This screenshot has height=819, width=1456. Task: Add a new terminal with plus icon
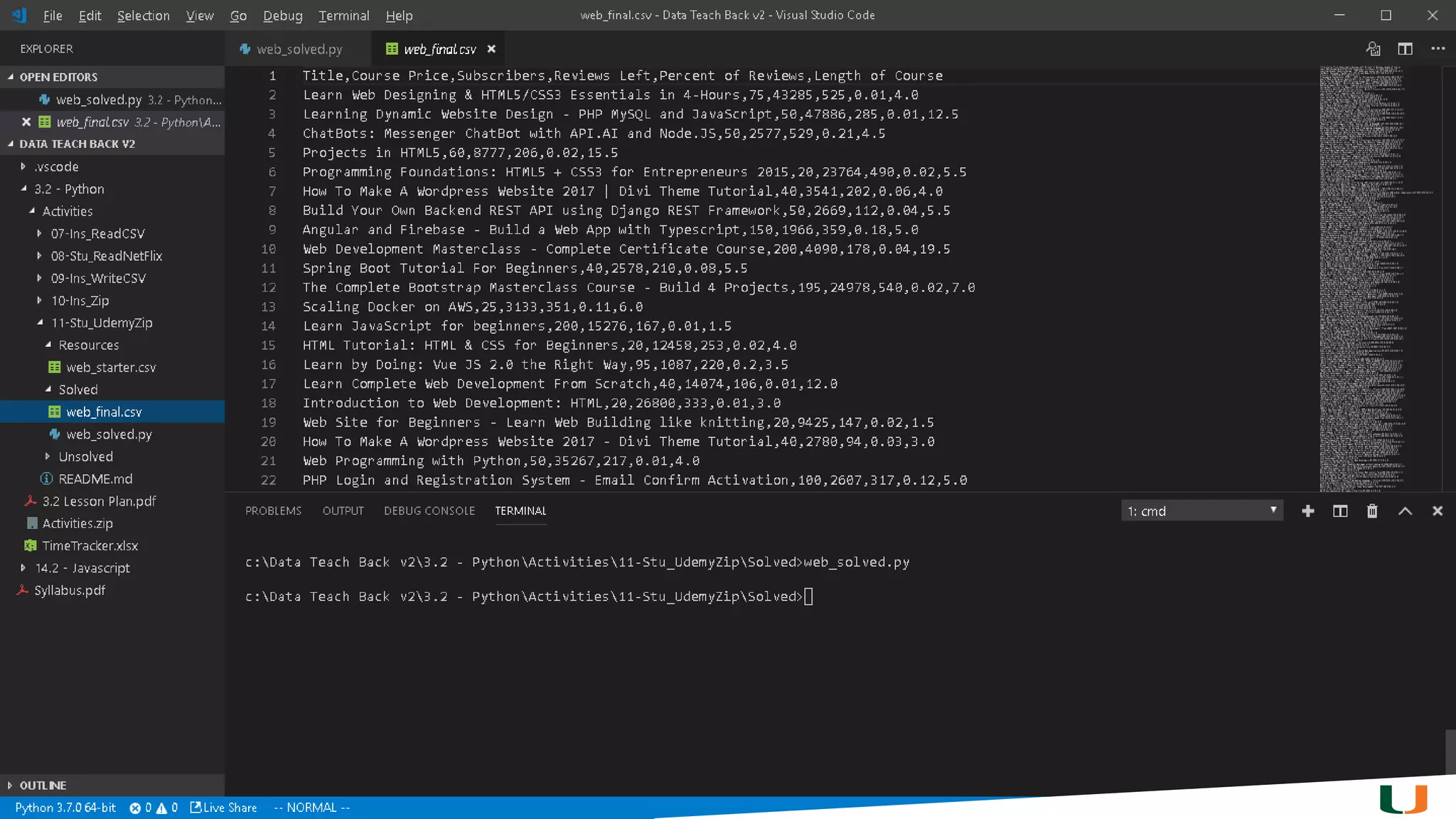[x=1307, y=511]
